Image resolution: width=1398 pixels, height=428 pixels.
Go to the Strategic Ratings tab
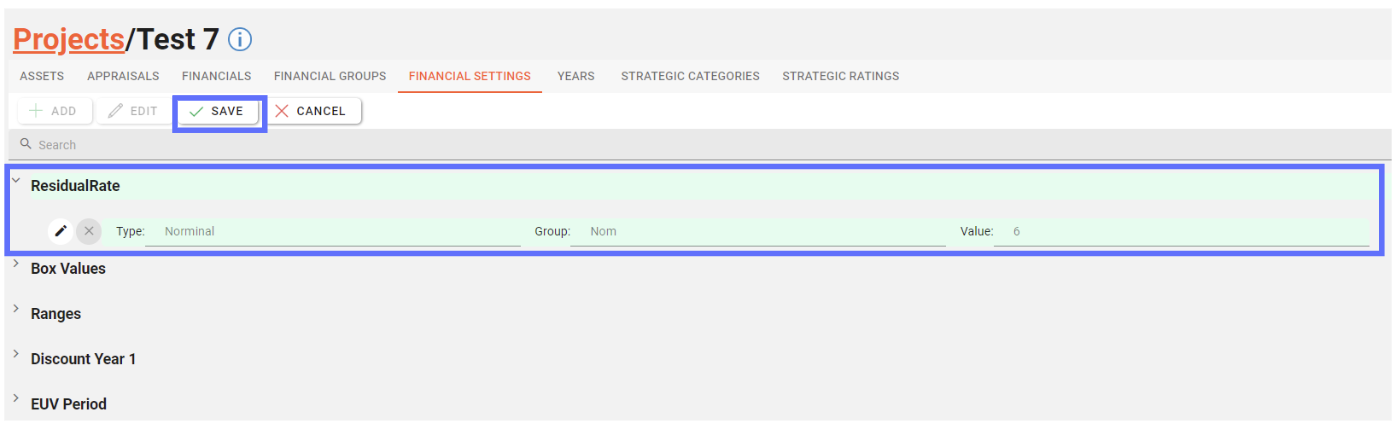pos(840,76)
